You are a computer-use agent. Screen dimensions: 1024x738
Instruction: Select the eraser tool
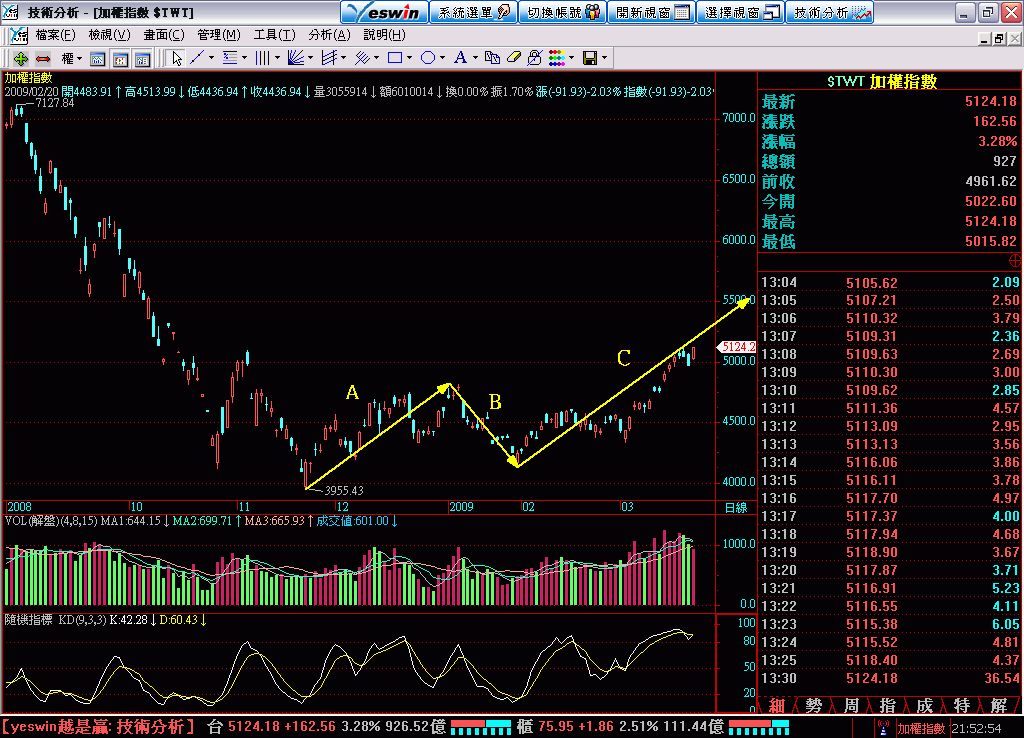(x=514, y=58)
